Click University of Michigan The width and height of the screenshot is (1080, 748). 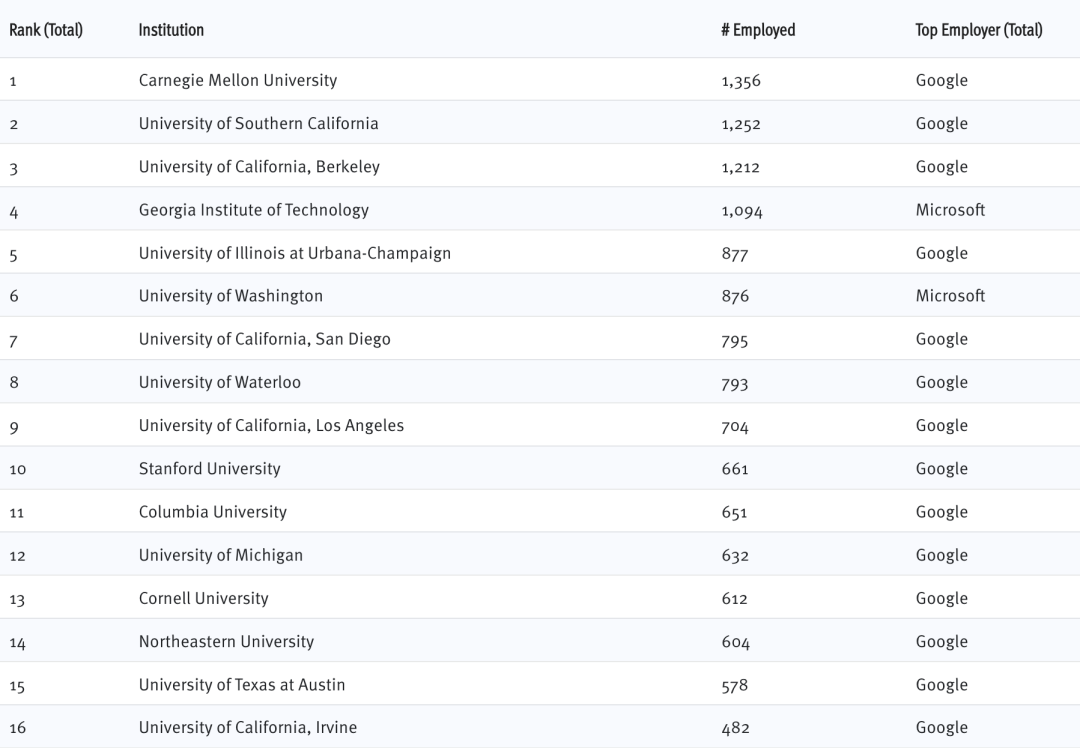point(220,556)
